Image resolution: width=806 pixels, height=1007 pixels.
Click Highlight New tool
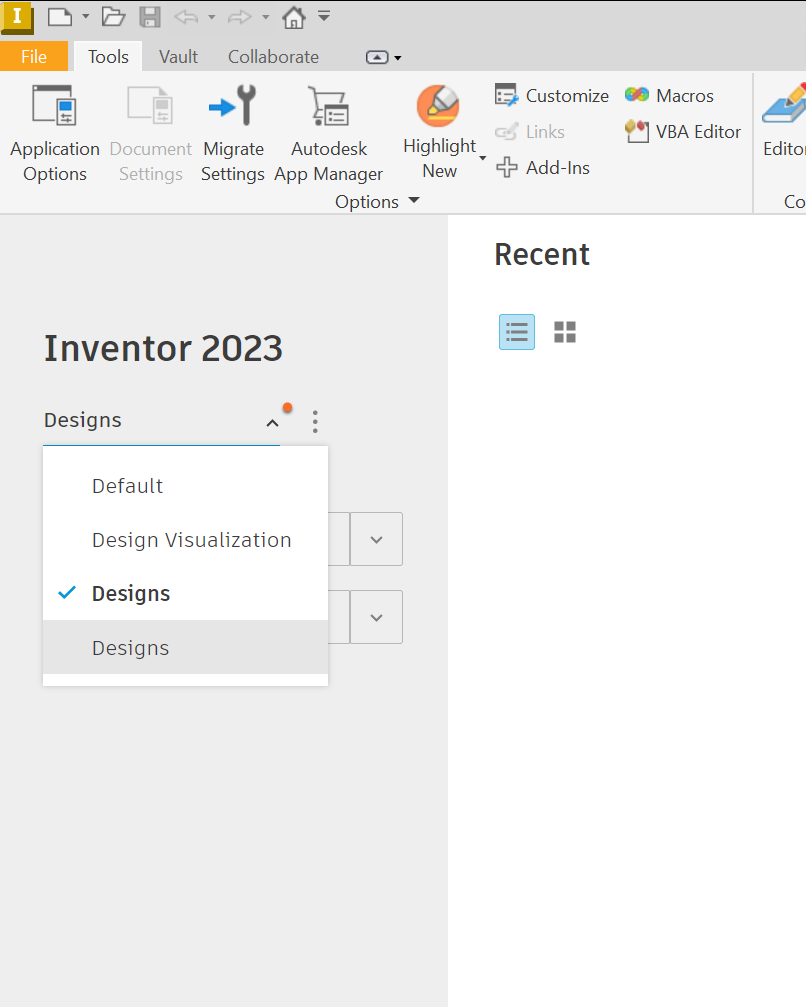click(x=439, y=131)
